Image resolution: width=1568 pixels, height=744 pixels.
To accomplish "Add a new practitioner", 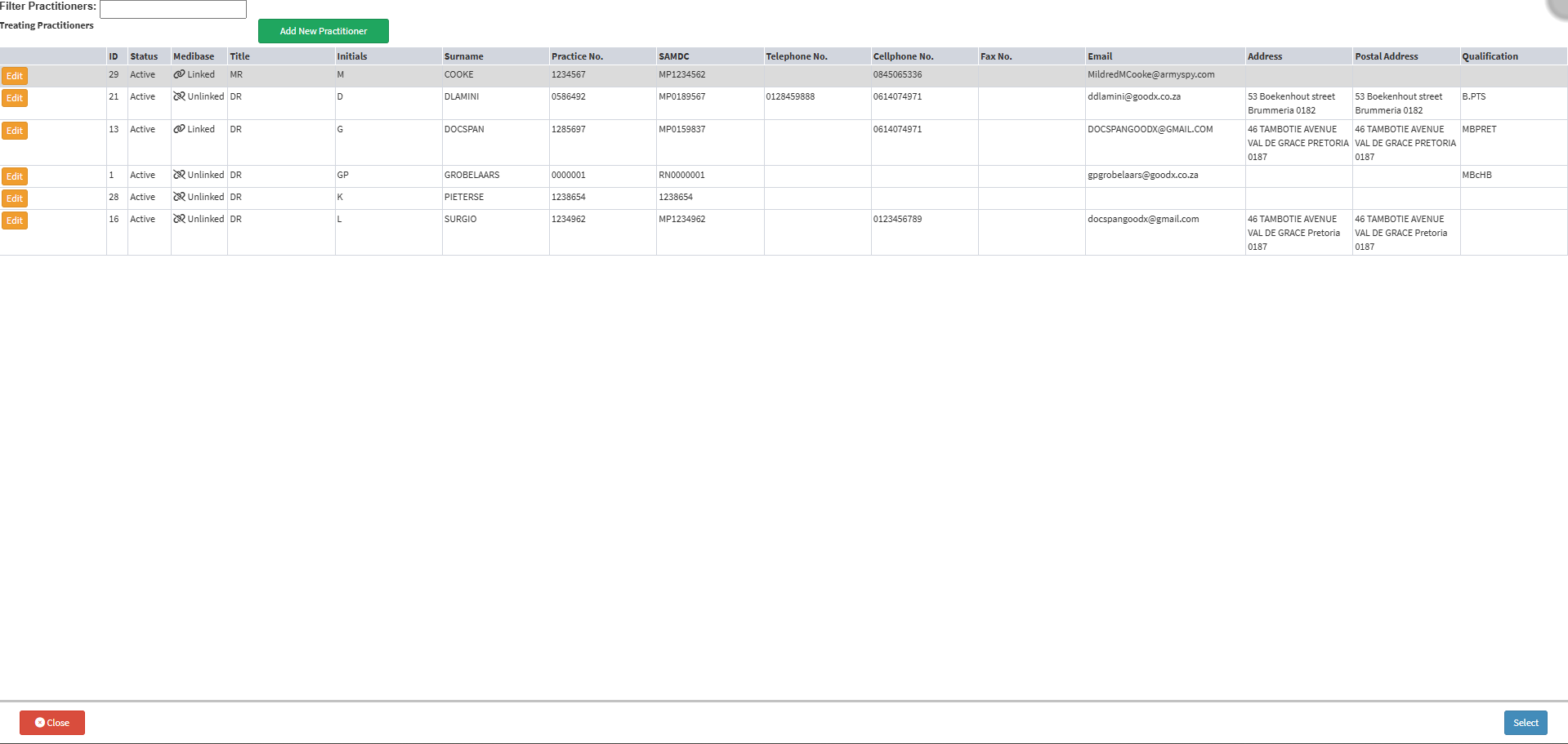I will (324, 31).
